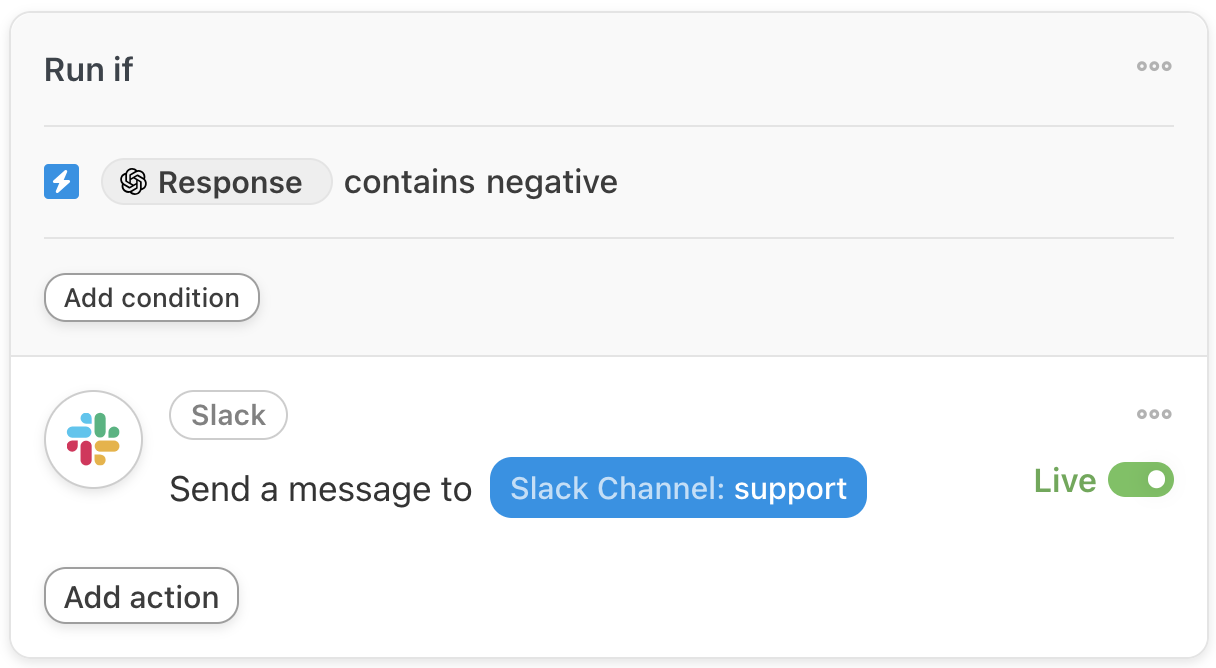The height and width of the screenshot is (668, 1216).
Task: Click the round Slack logo icon
Action: [x=94, y=440]
